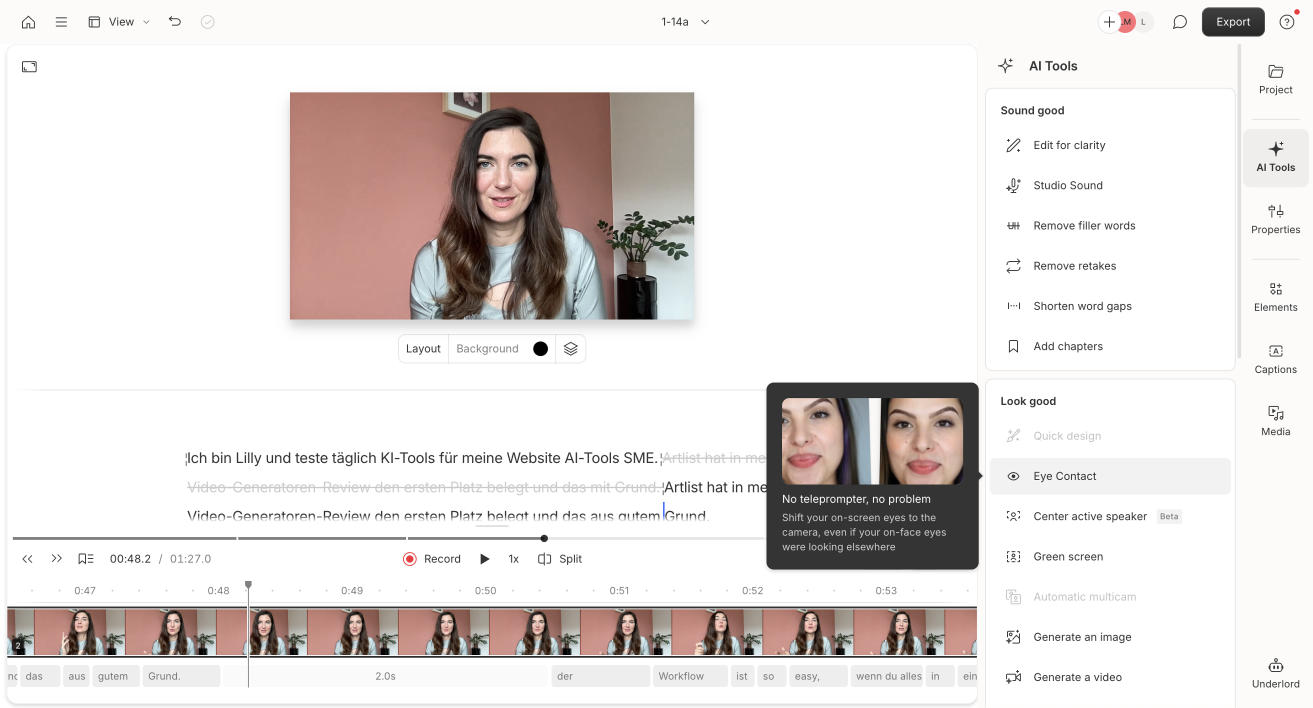Open the 1-14a composition dropdown
Viewport: 1313px width, 708px height.
pos(685,22)
